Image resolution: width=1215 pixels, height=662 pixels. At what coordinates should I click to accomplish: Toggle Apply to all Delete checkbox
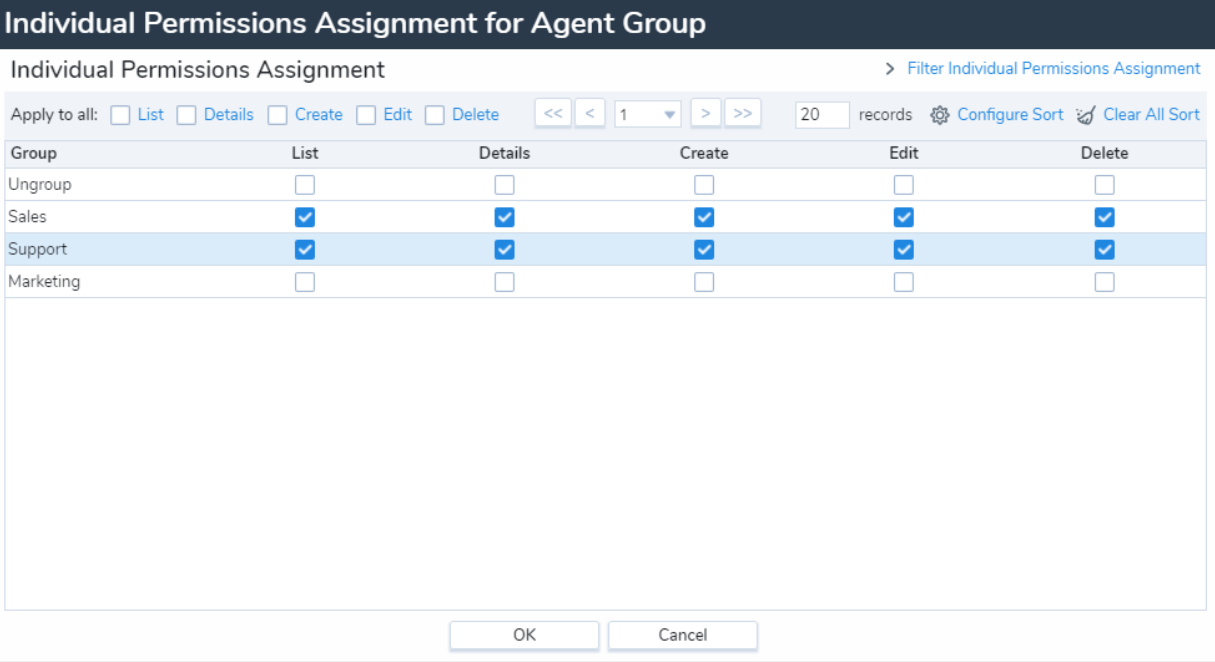pyautogui.click(x=435, y=115)
